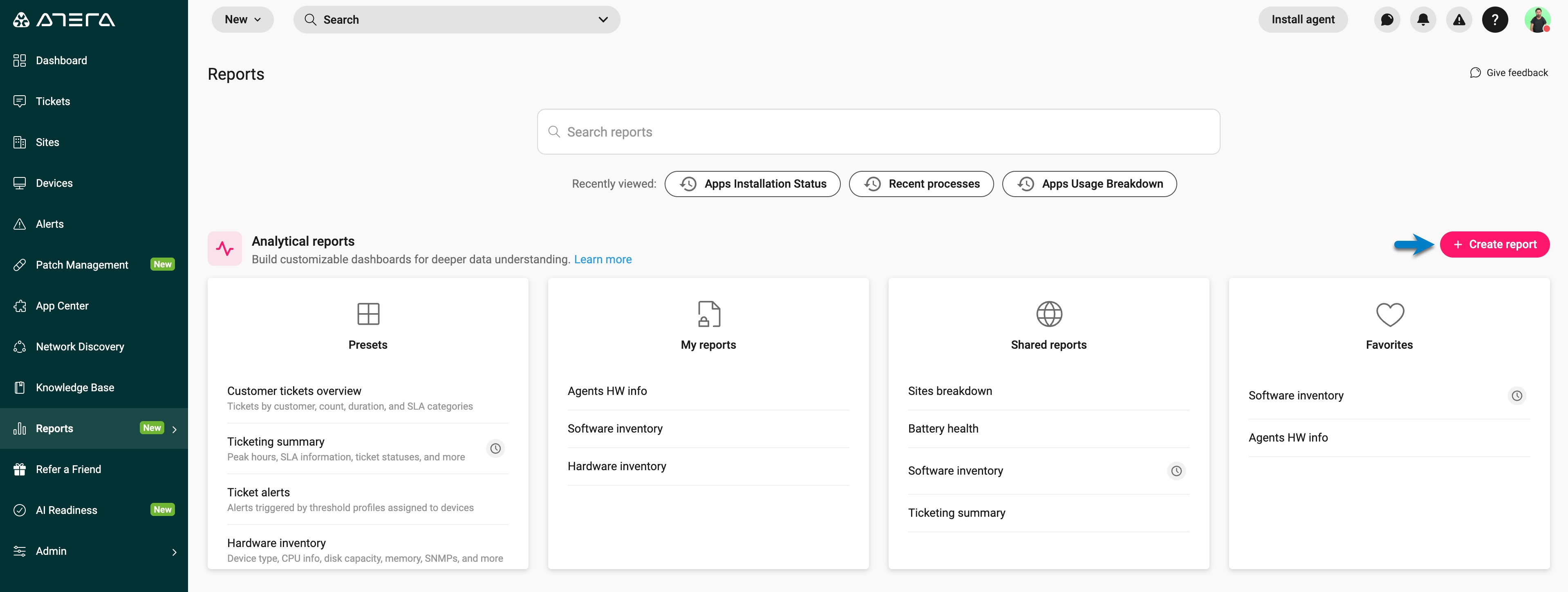The height and width of the screenshot is (592, 1568).
Task: Open the alerts warning triangle icon
Action: pos(1459,20)
